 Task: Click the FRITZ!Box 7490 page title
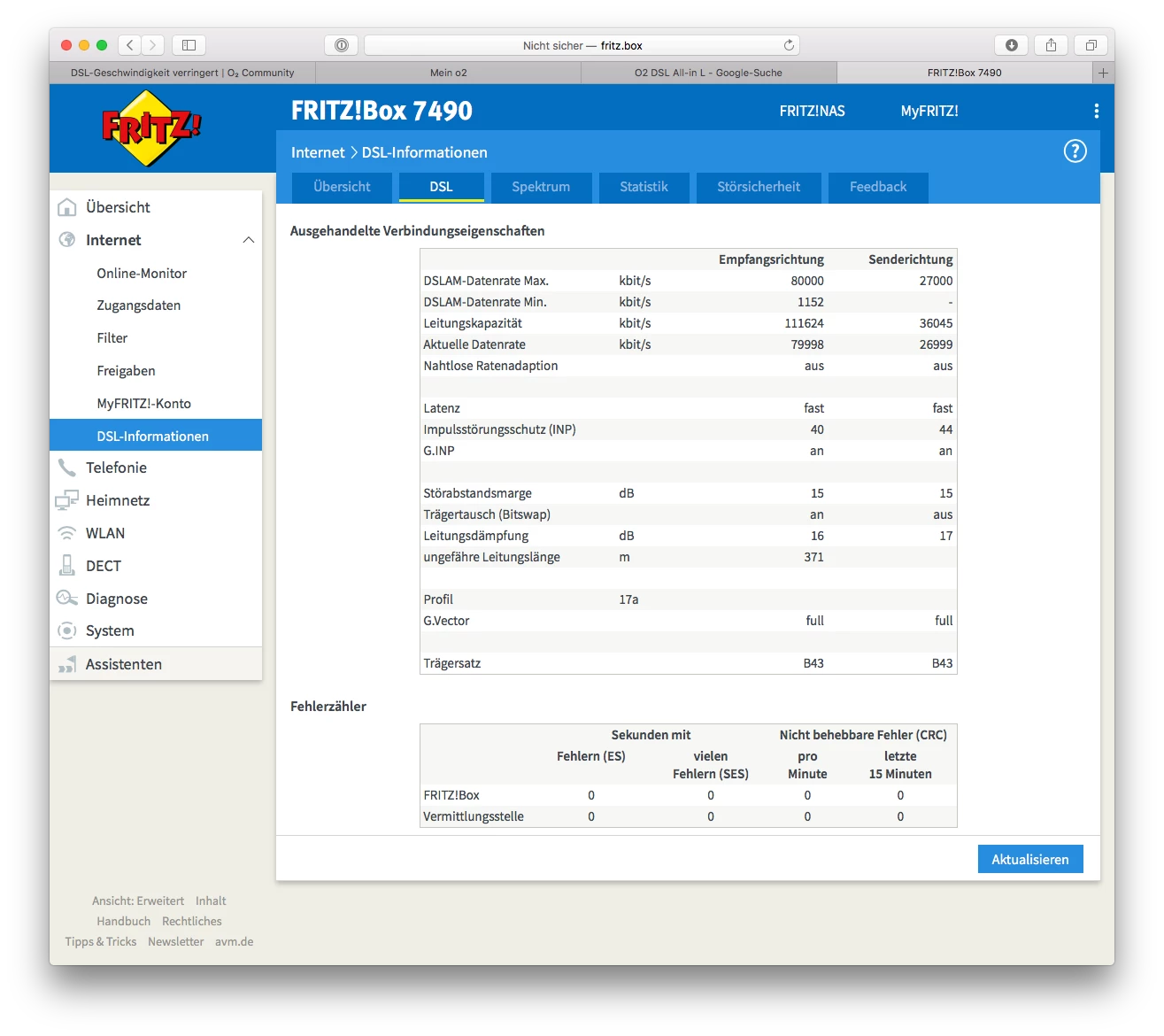click(x=382, y=111)
